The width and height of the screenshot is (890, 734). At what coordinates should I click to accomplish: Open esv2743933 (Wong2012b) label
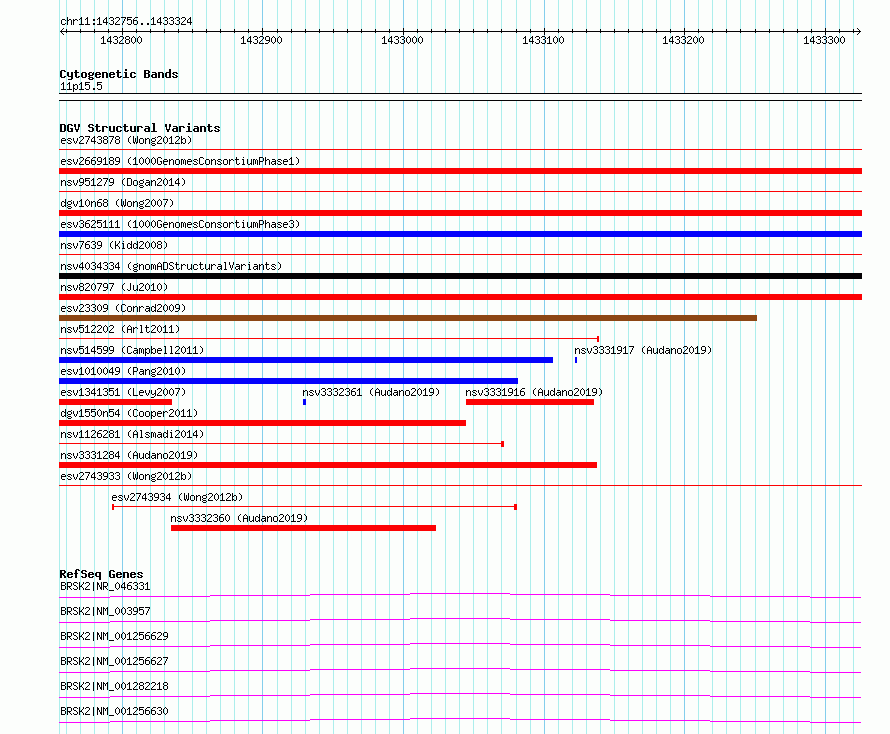[x=126, y=476]
